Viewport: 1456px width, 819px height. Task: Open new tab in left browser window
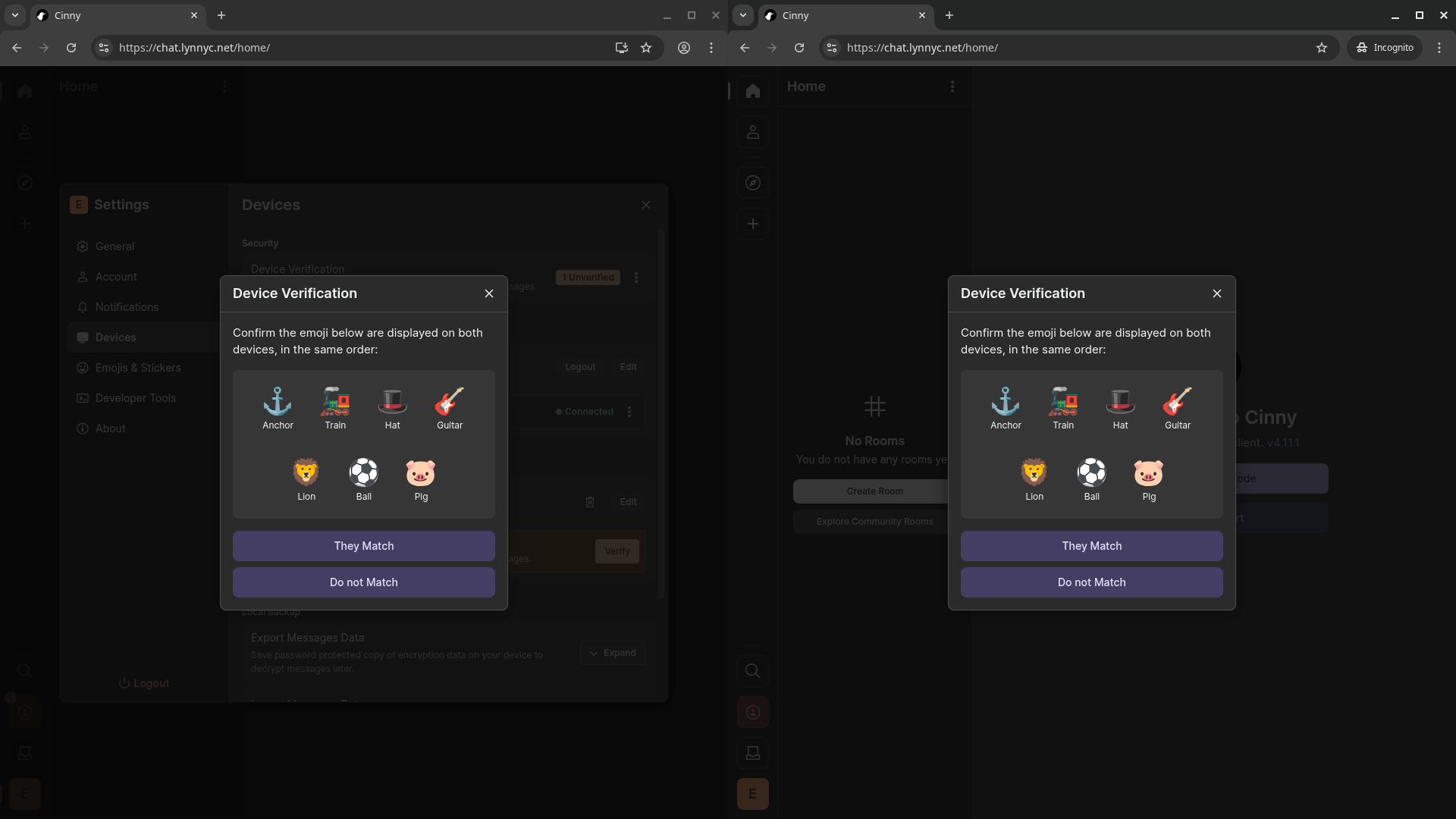tap(221, 15)
